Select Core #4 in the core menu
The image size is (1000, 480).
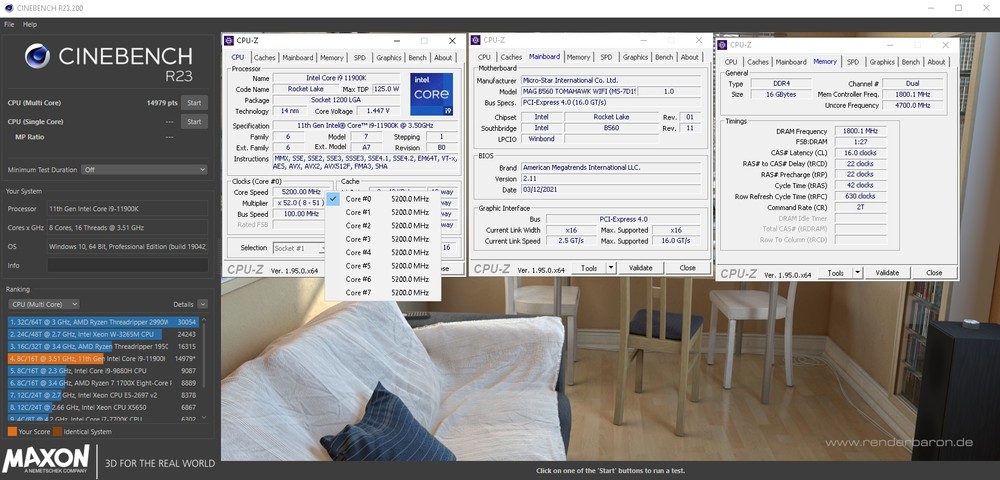coord(383,252)
